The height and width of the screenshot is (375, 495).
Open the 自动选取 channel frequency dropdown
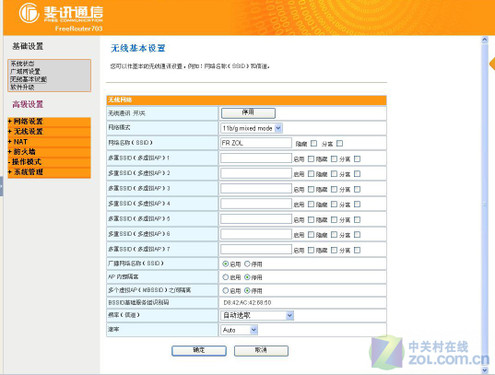[x=257, y=315]
